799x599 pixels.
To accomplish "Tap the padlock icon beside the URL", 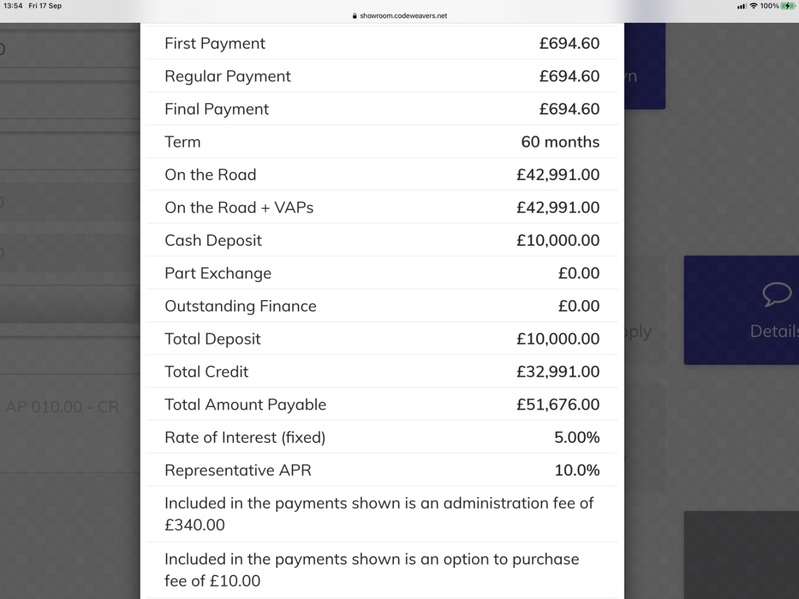I will point(355,16).
